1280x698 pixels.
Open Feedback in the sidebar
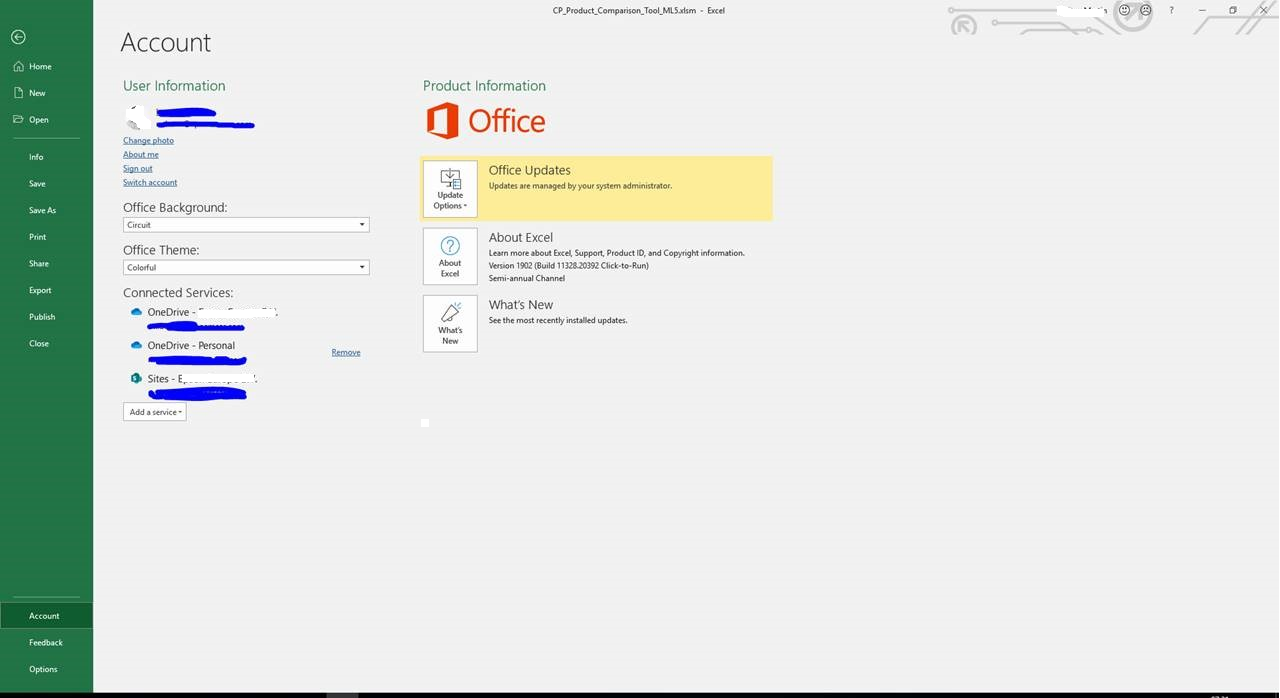pyautogui.click(x=46, y=643)
